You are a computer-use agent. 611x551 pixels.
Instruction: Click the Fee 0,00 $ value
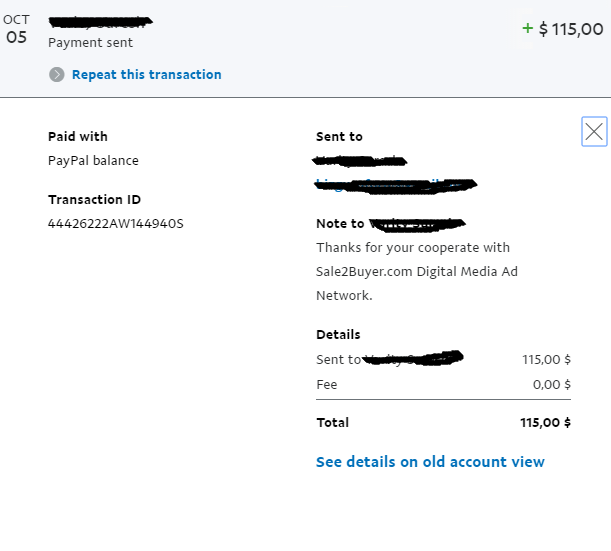(x=552, y=385)
